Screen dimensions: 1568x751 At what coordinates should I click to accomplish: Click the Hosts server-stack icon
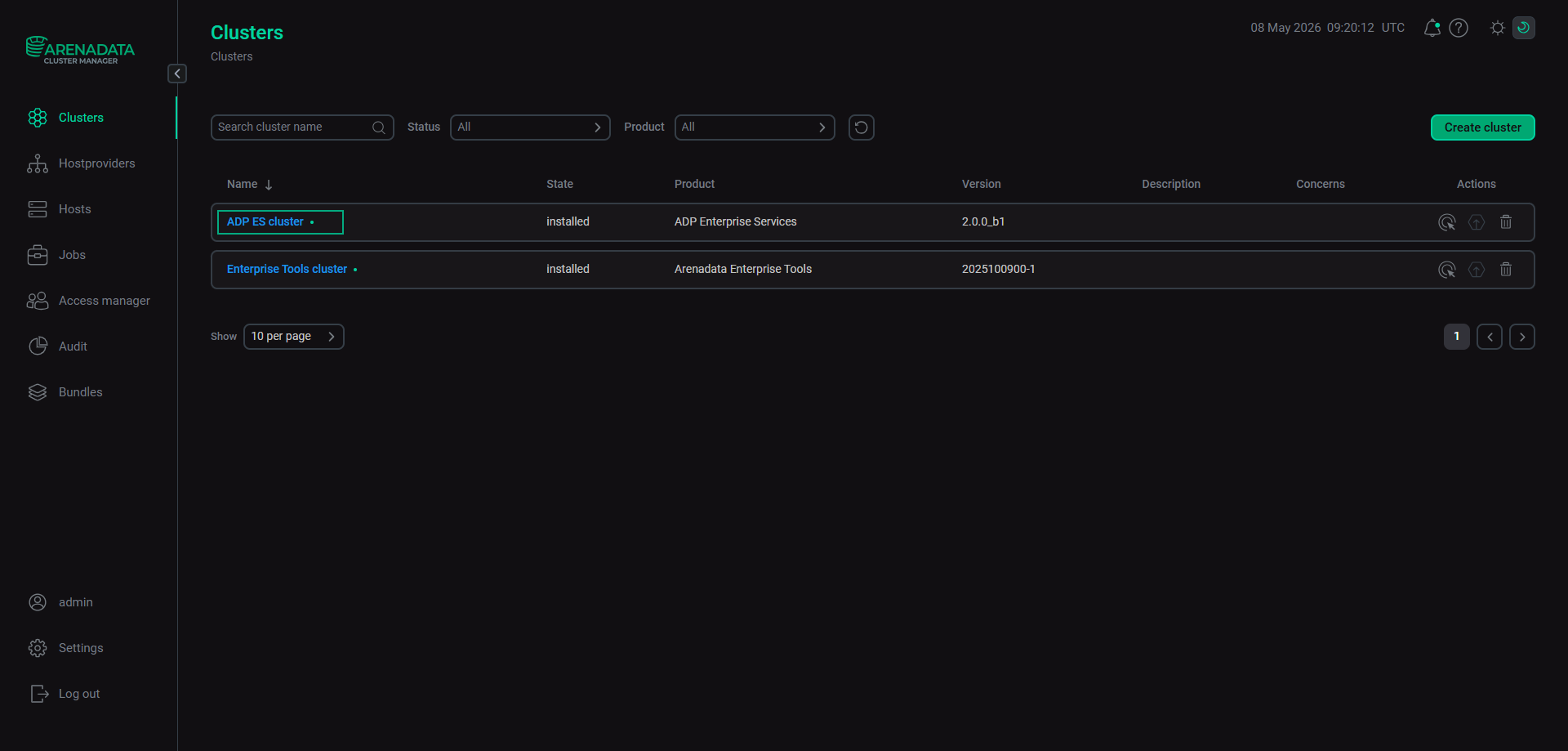[x=38, y=209]
